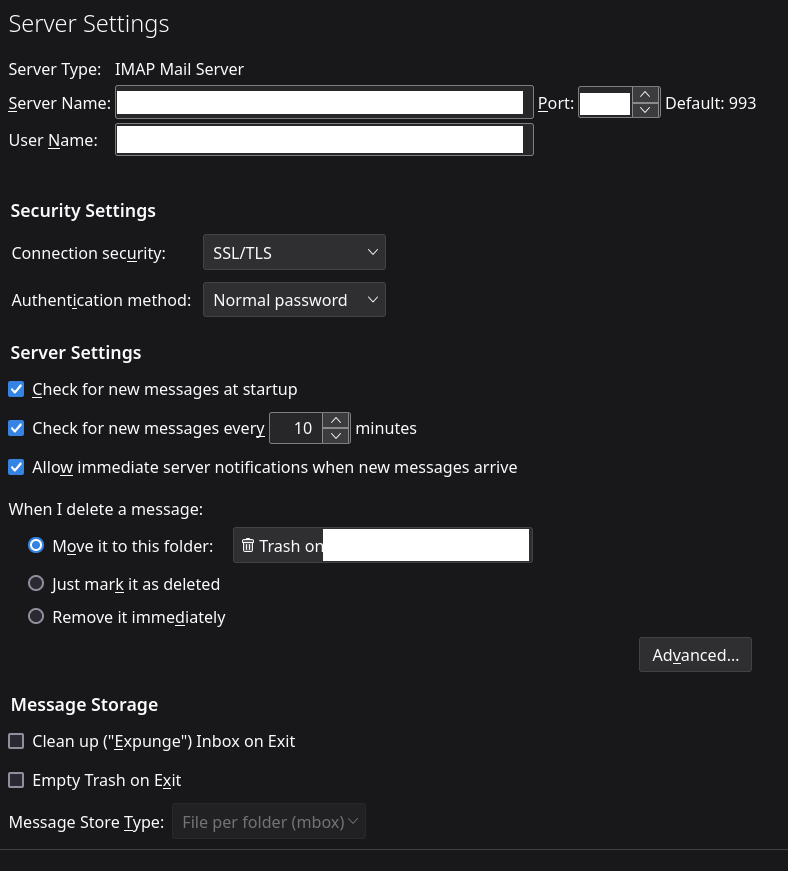This screenshot has height=871, width=788.
Task: Open Authentication method dropdown
Action: tap(294, 300)
